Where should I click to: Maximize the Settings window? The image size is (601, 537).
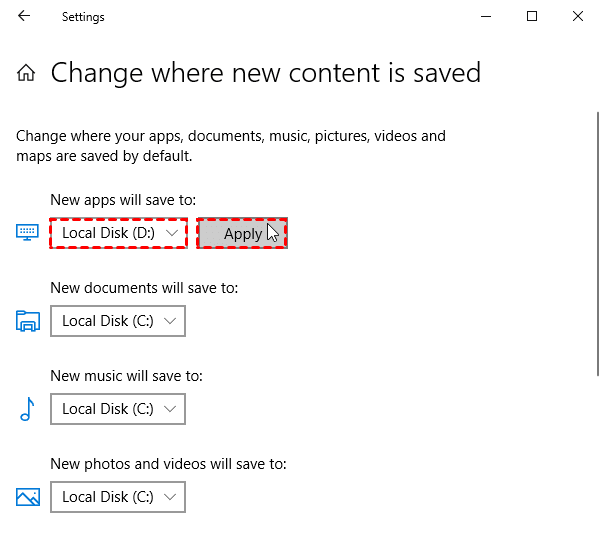click(532, 16)
